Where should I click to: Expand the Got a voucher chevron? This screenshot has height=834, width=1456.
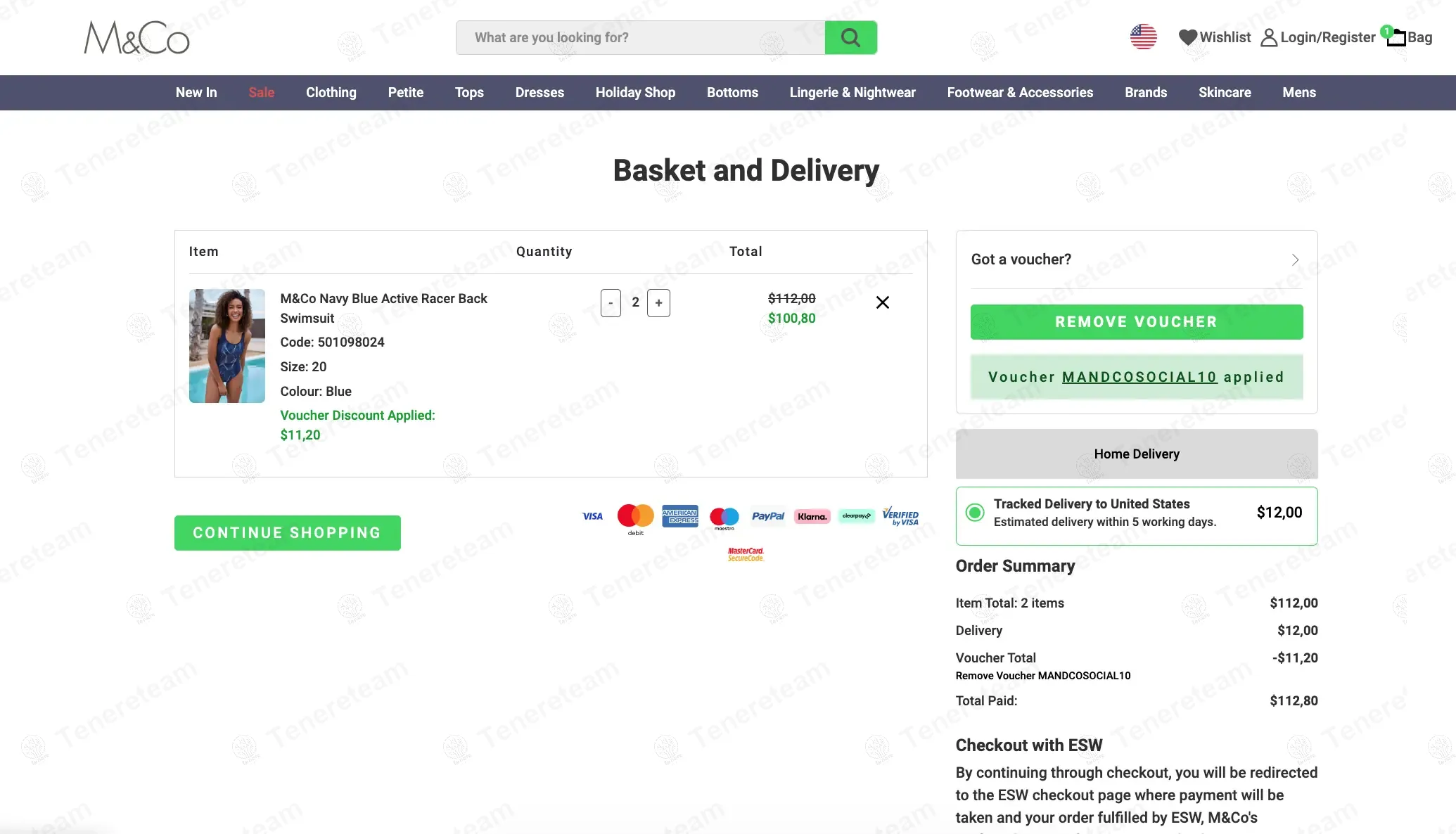[x=1295, y=259]
